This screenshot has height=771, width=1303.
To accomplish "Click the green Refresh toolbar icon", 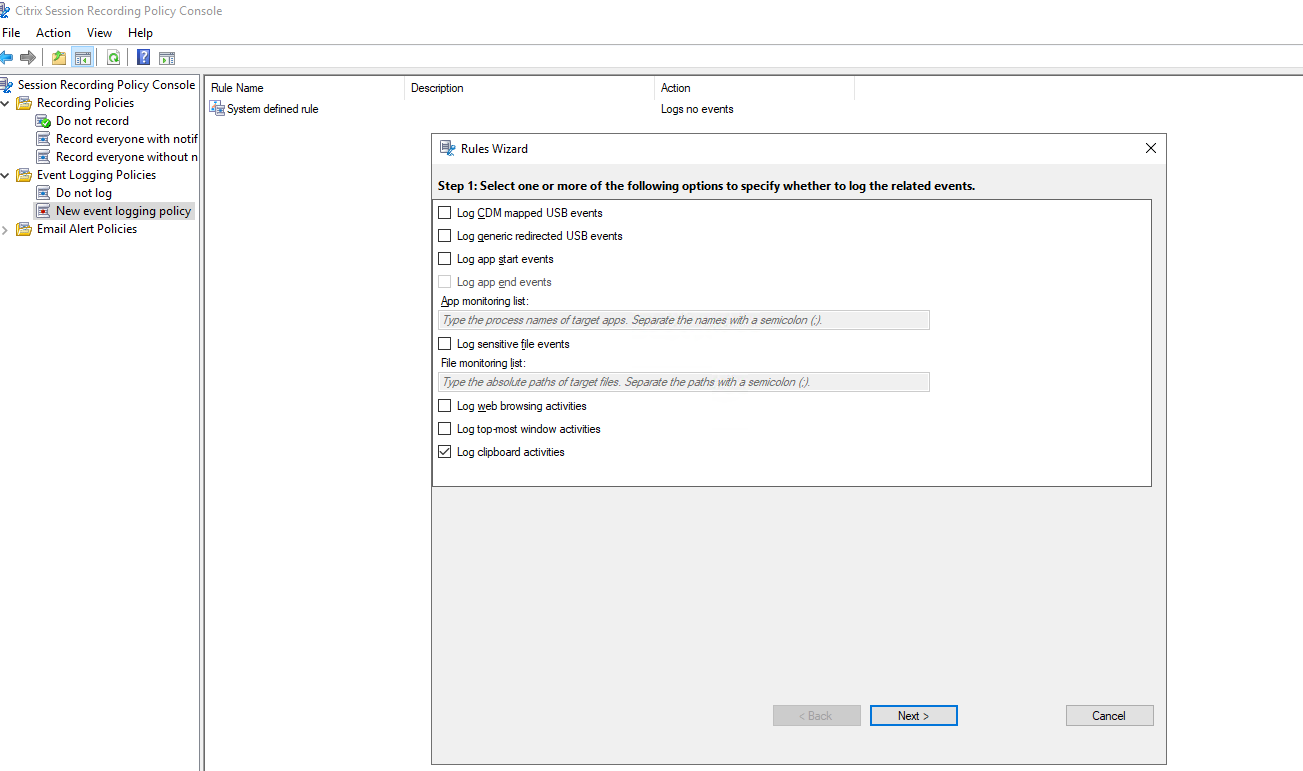I will 114,57.
